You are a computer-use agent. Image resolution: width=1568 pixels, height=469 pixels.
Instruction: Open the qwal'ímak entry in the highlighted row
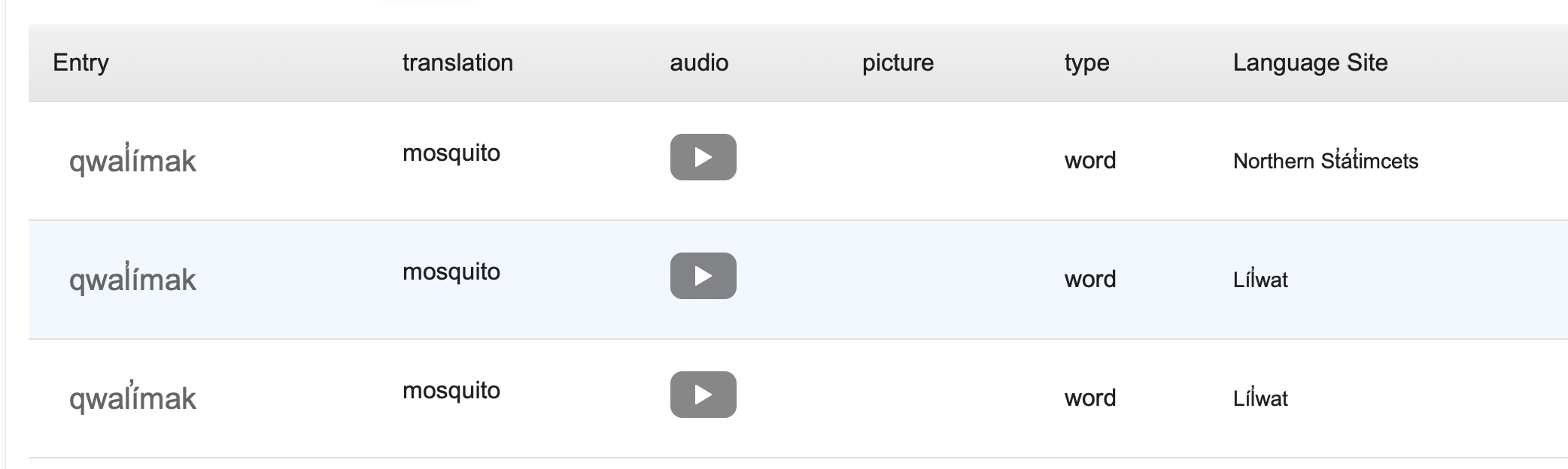[132, 280]
